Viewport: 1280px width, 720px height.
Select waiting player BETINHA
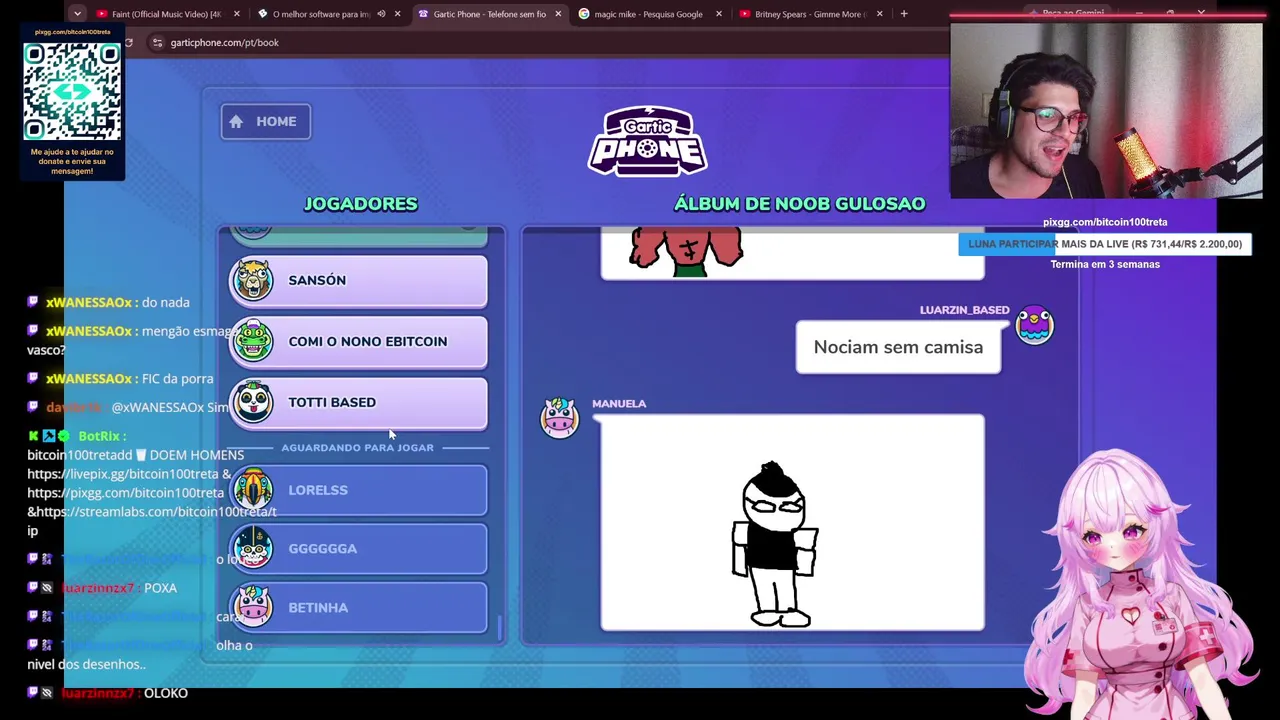358,607
